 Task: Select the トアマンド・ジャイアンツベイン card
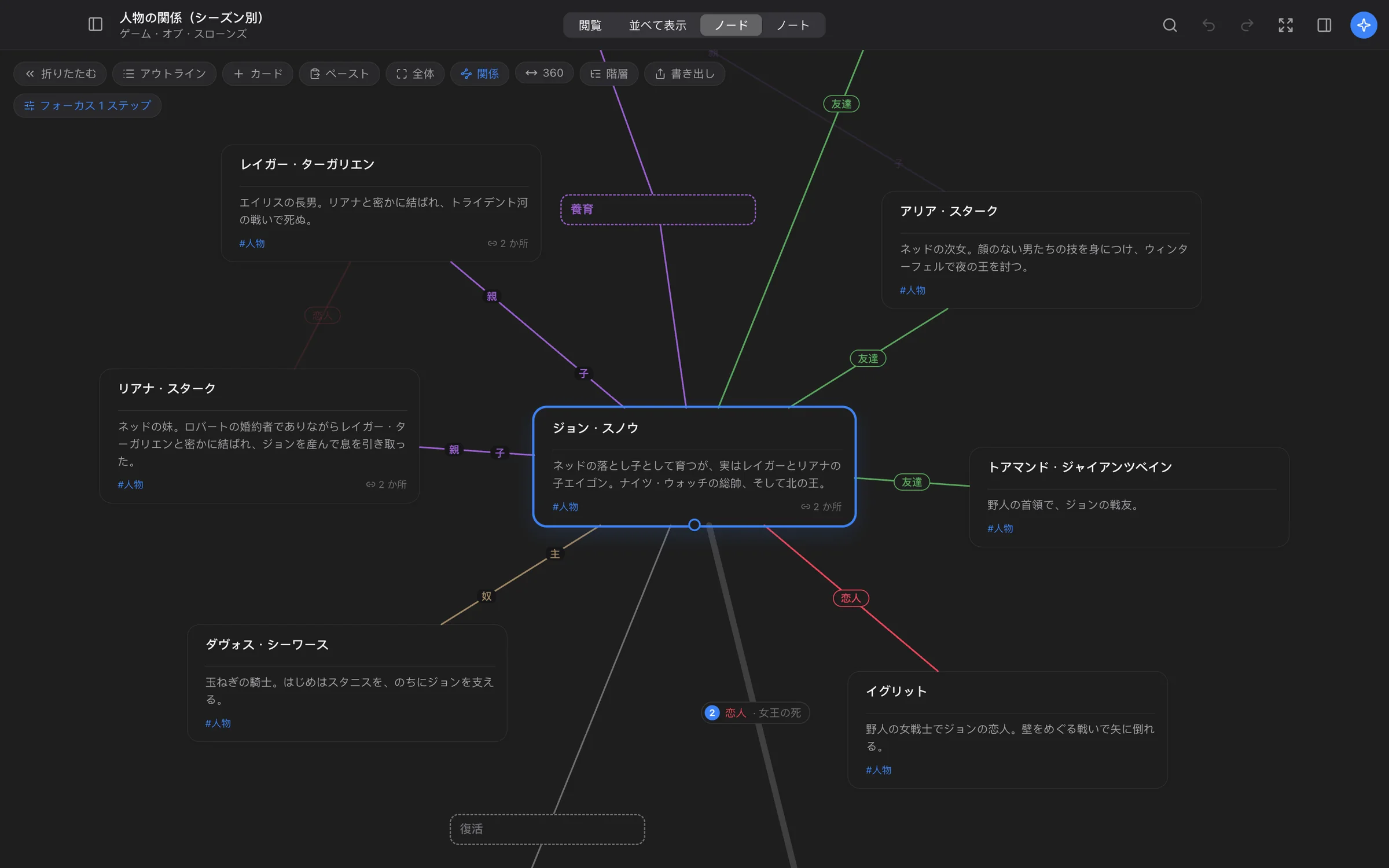1129,497
